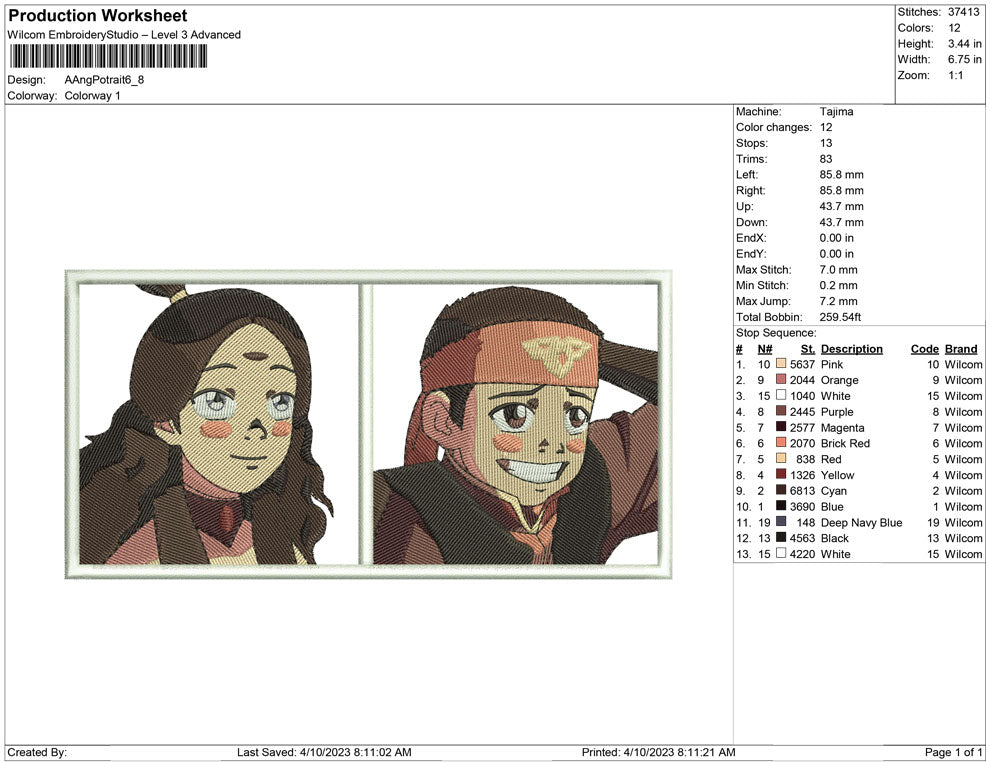Click the Pink color swatch in stop 1
Image resolution: width=990 pixels, height=762 pixels.
(x=781, y=364)
